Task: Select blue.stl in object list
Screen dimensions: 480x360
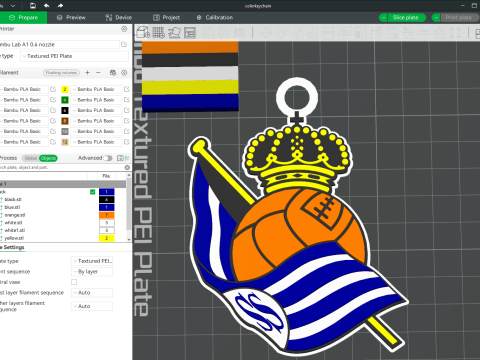Action: pos(12,207)
